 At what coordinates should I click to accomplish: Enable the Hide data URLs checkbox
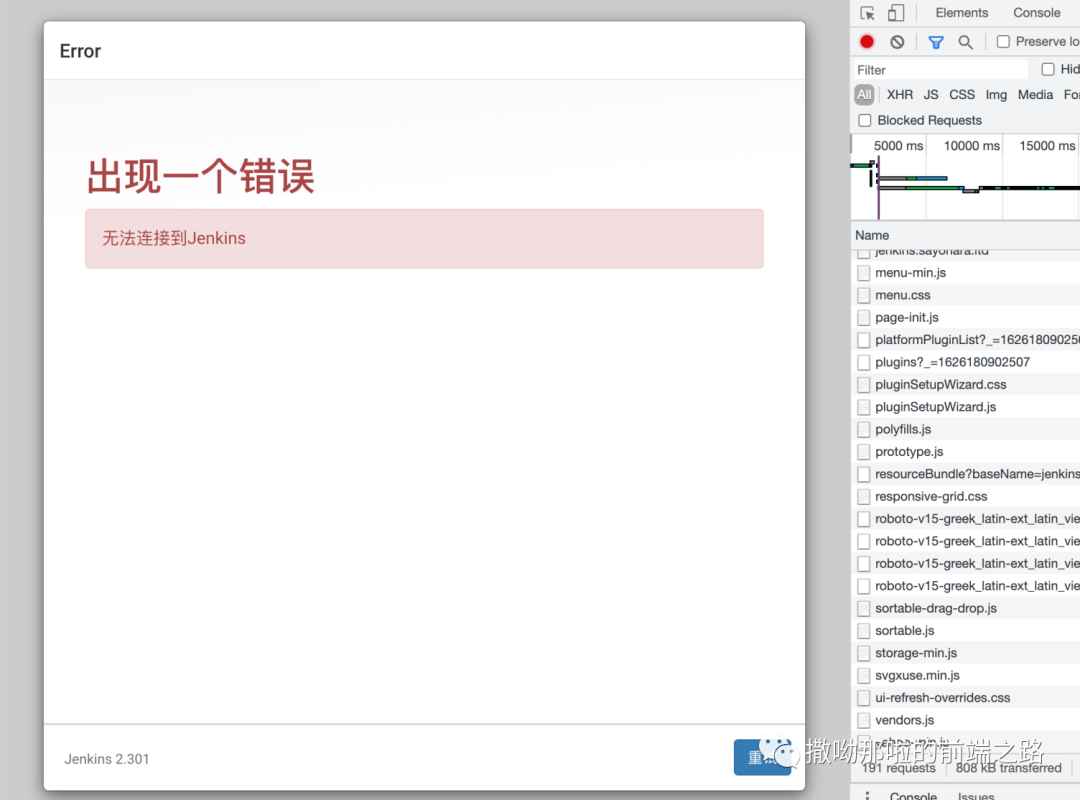1048,69
